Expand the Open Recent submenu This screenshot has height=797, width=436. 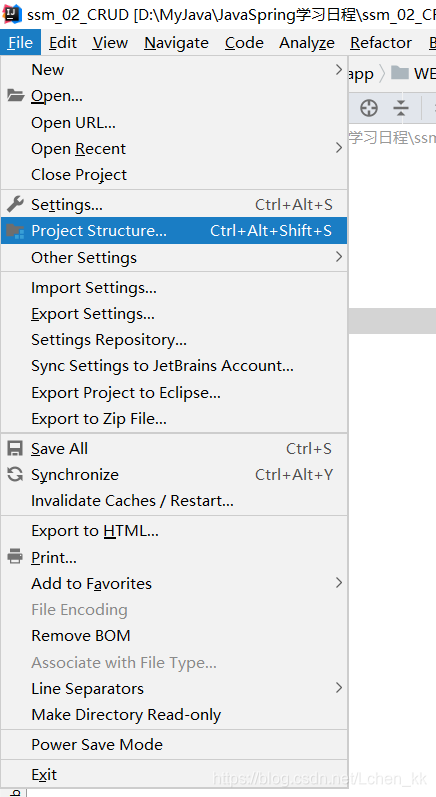tap(174, 148)
